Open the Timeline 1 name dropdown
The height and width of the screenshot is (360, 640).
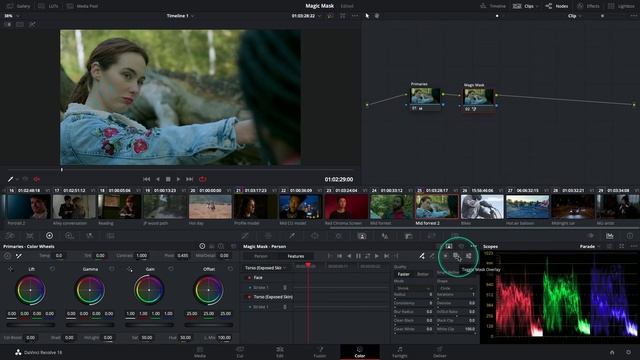click(x=180, y=16)
